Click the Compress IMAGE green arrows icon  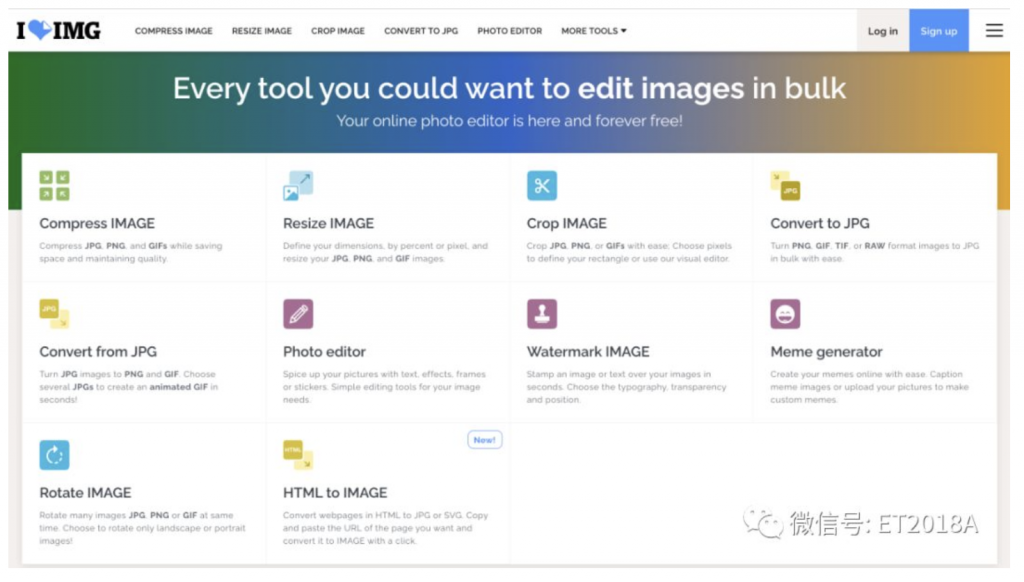click(x=54, y=186)
